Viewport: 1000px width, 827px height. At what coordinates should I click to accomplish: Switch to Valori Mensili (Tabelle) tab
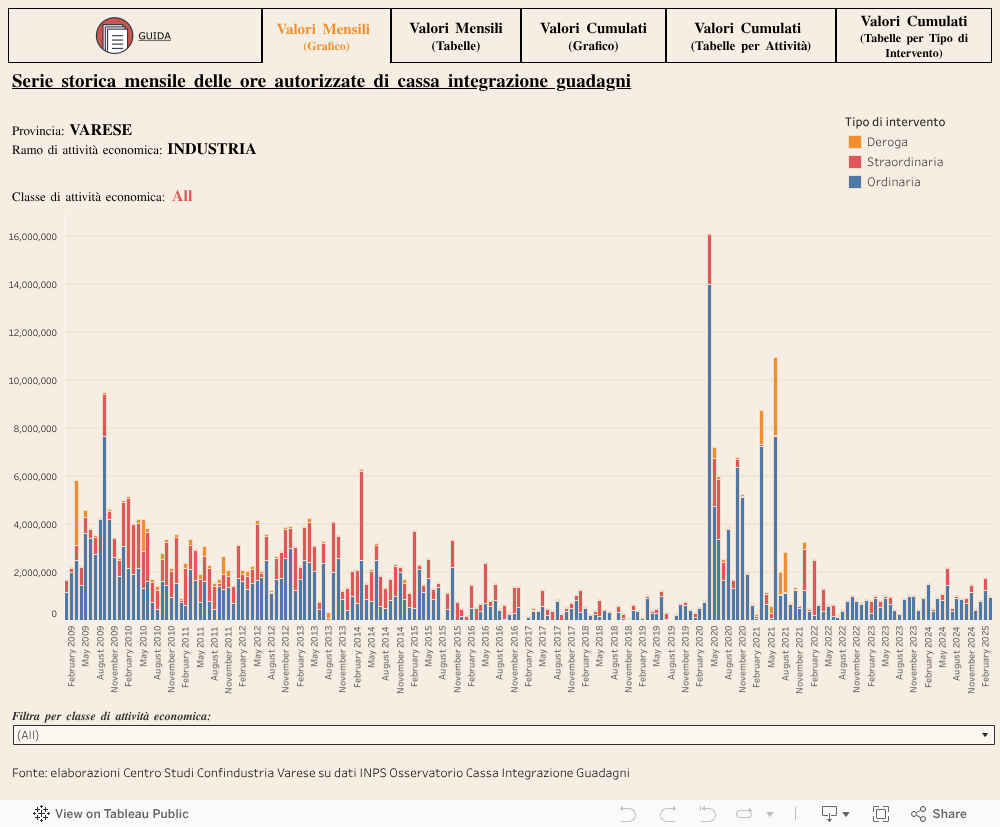(x=456, y=36)
